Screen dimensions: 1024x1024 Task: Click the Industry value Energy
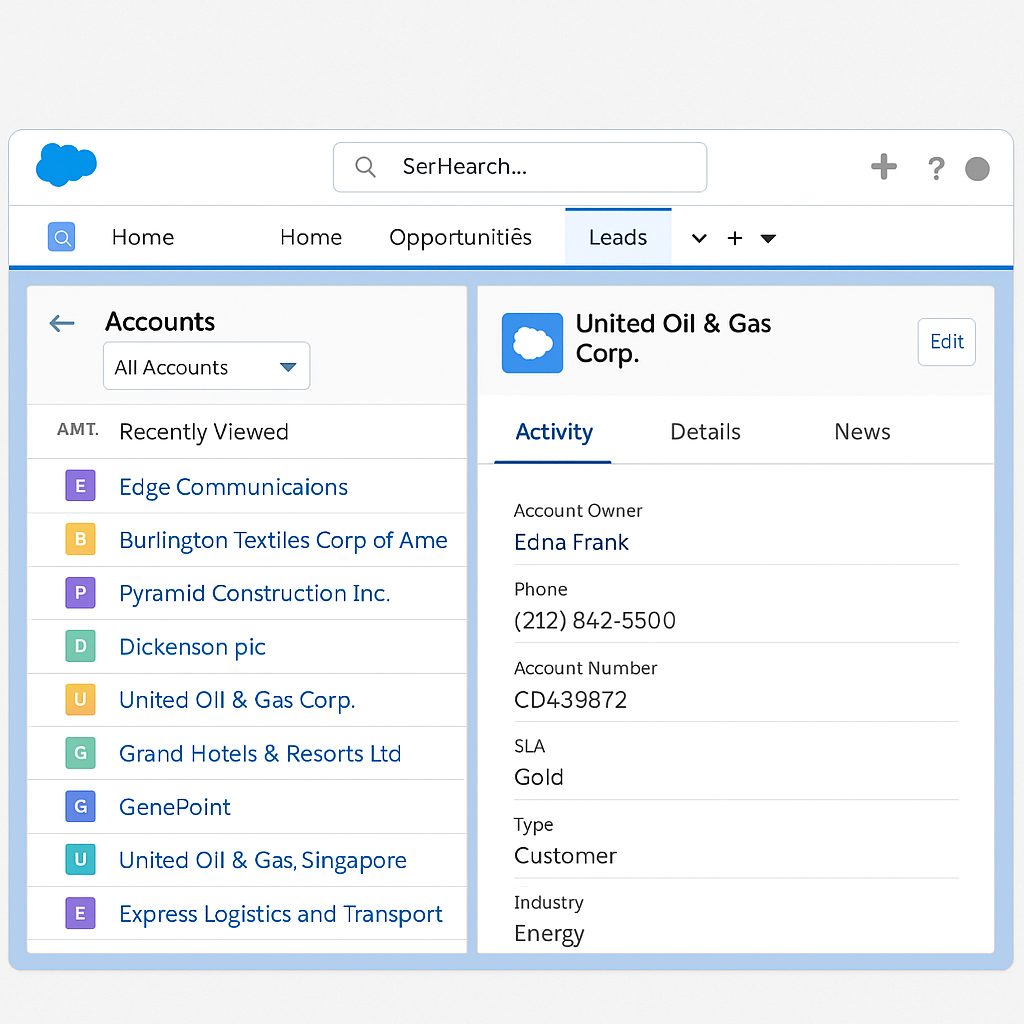pyautogui.click(x=549, y=934)
